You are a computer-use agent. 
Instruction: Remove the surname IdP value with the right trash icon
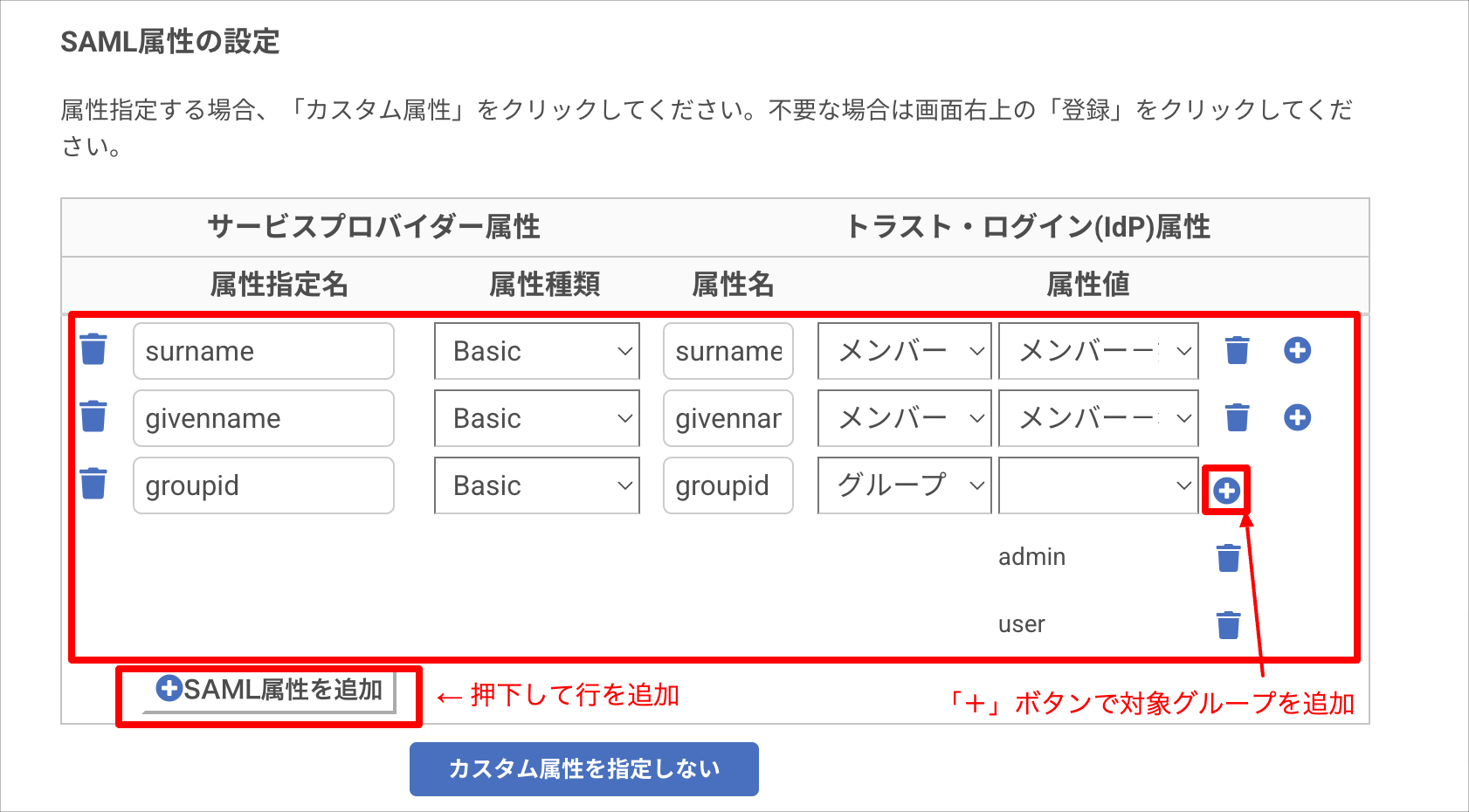(1237, 349)
